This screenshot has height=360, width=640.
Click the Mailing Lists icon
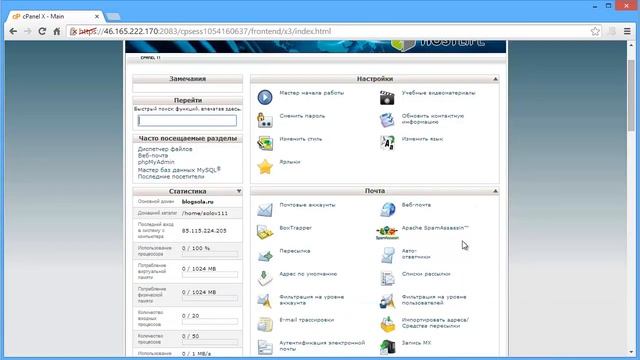point(387,278)
